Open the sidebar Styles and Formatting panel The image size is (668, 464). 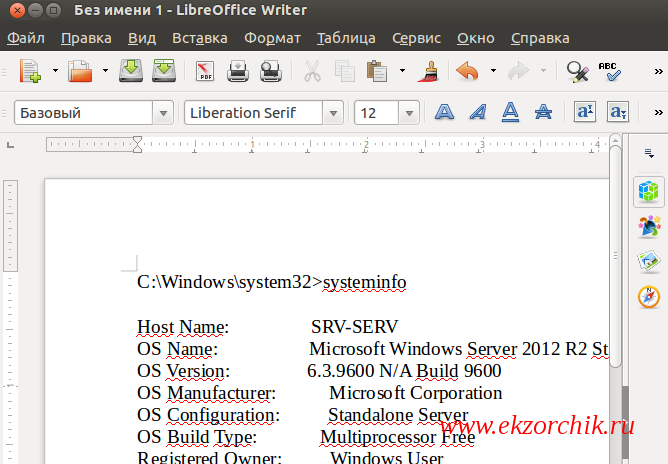click(x=649, y=226)
